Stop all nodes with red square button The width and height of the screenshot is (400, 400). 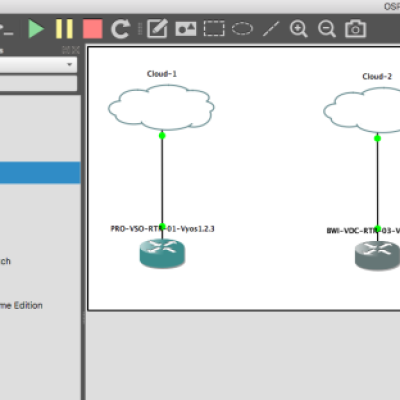pos(92,29)
